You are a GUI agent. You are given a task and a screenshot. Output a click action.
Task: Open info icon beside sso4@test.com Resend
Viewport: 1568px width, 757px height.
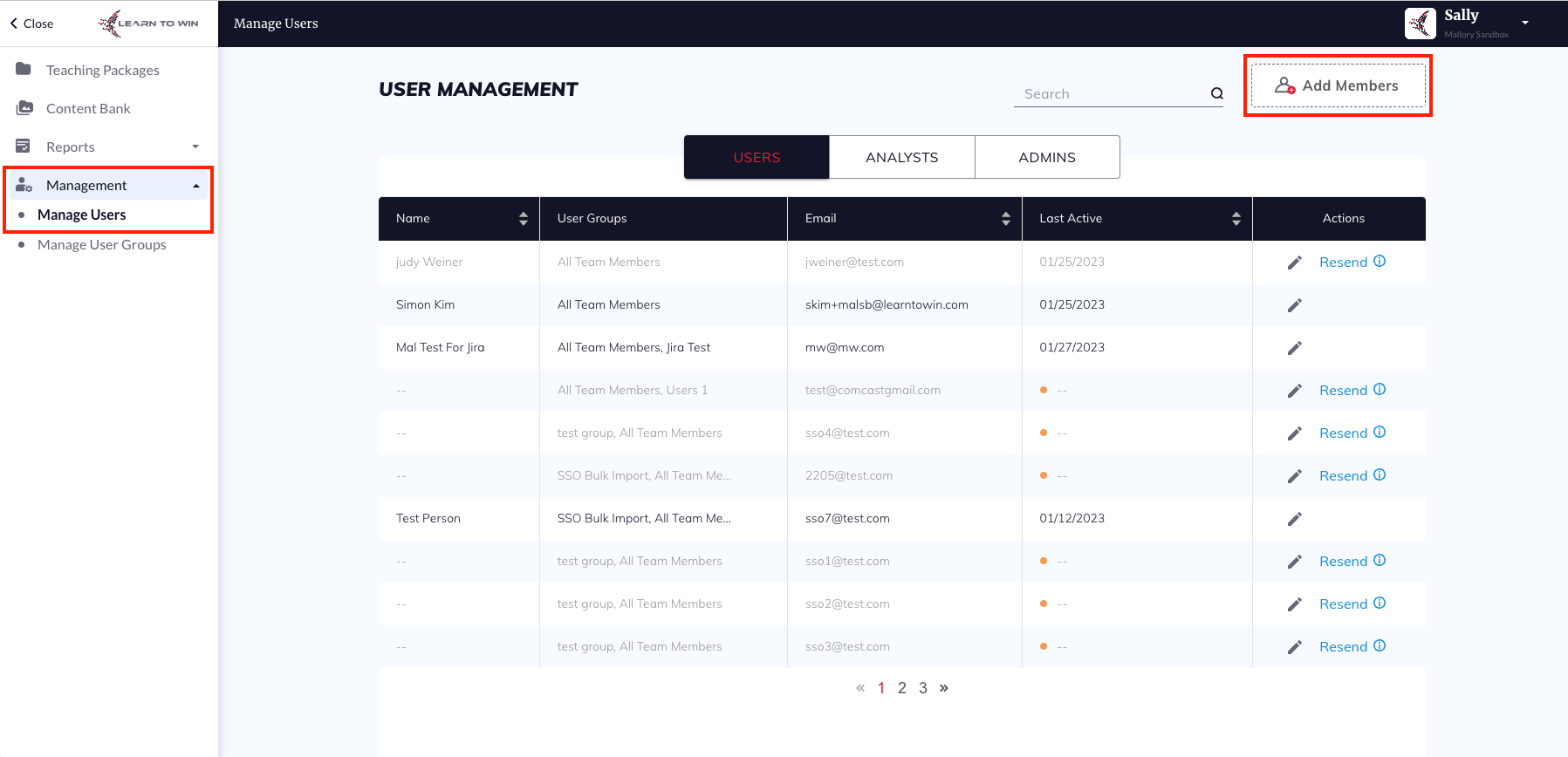tap(1380, 433)
